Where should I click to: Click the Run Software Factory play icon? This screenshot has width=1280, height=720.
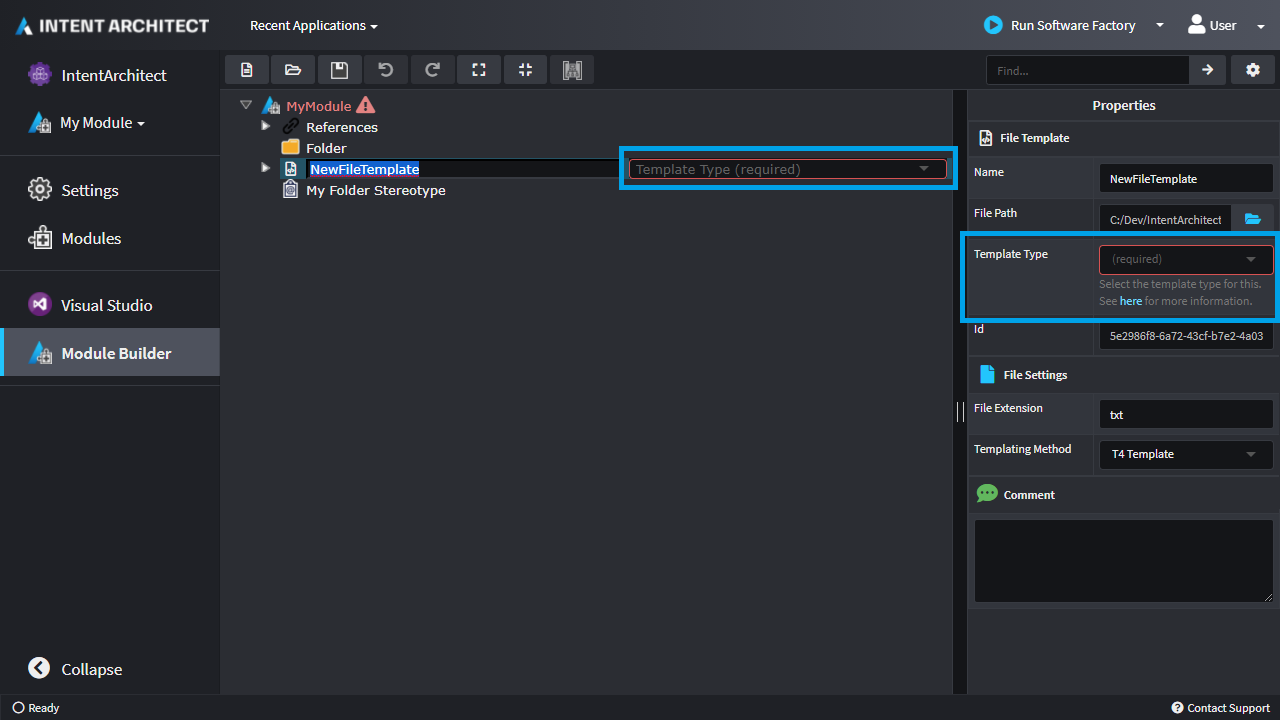pos(993,25)
